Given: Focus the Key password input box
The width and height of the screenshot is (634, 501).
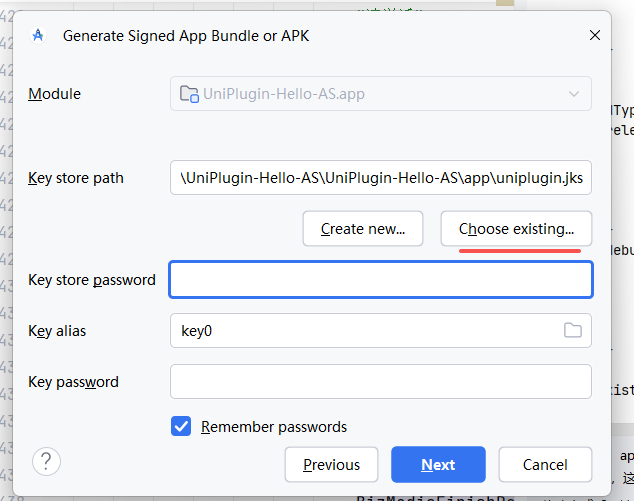Looking at the screenshot, I should pos(380,381).
